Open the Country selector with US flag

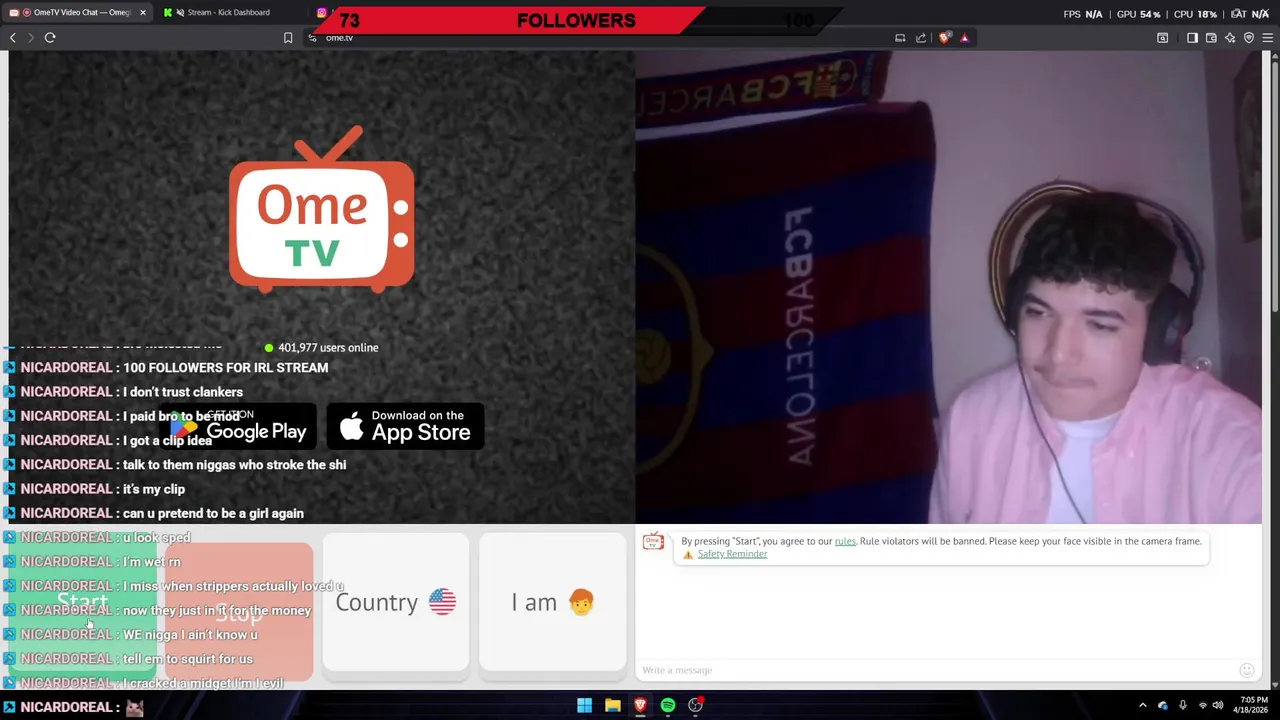[396, 602]
